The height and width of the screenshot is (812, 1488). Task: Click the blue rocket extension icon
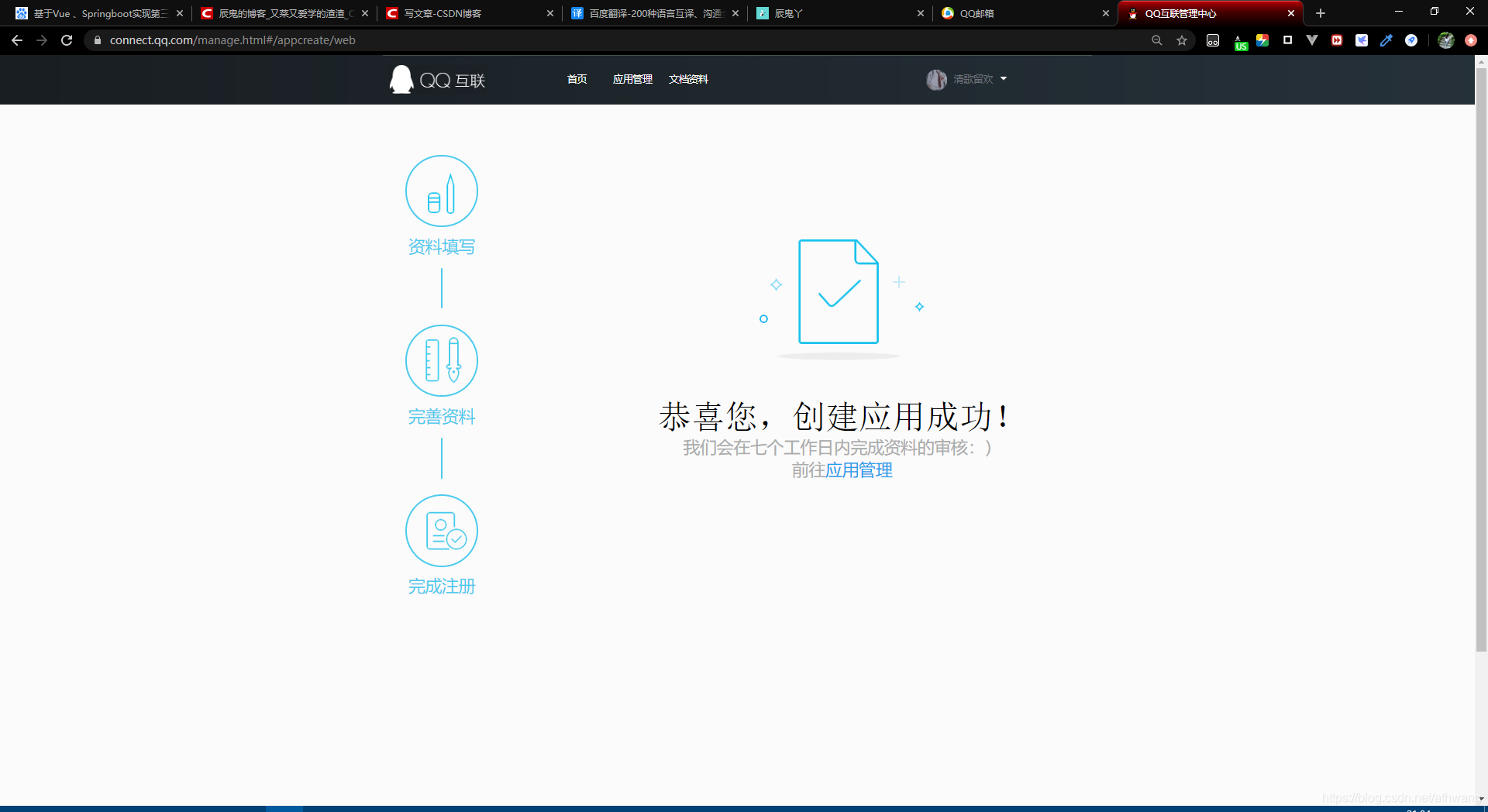coord(1411,40)
